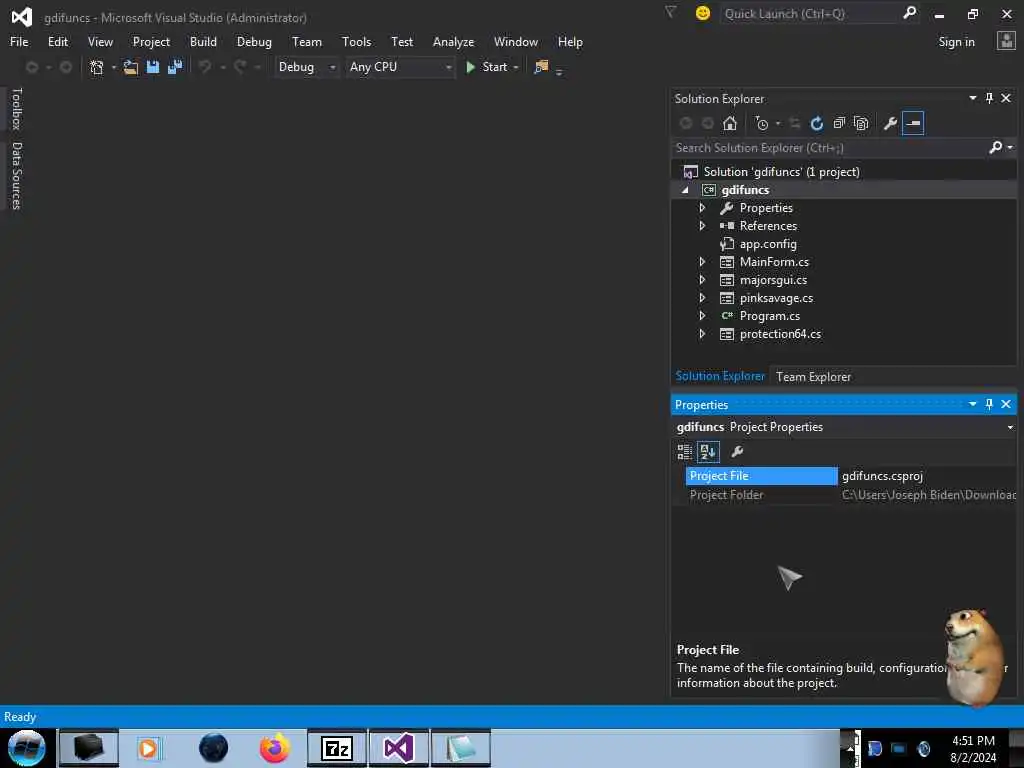Click the Find in Files toolbar icon
Image resolution: width=1024 pixels, height=768 pixels.
pyautogui.click(x=541, y=67)
